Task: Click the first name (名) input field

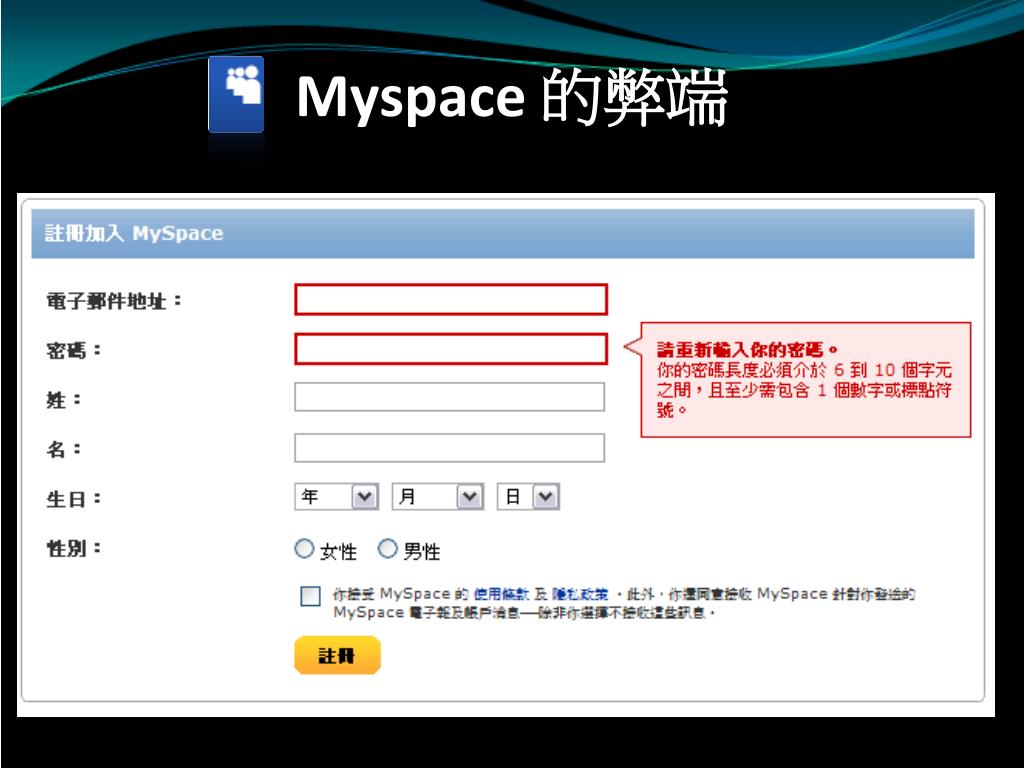Action: point(449,448)
